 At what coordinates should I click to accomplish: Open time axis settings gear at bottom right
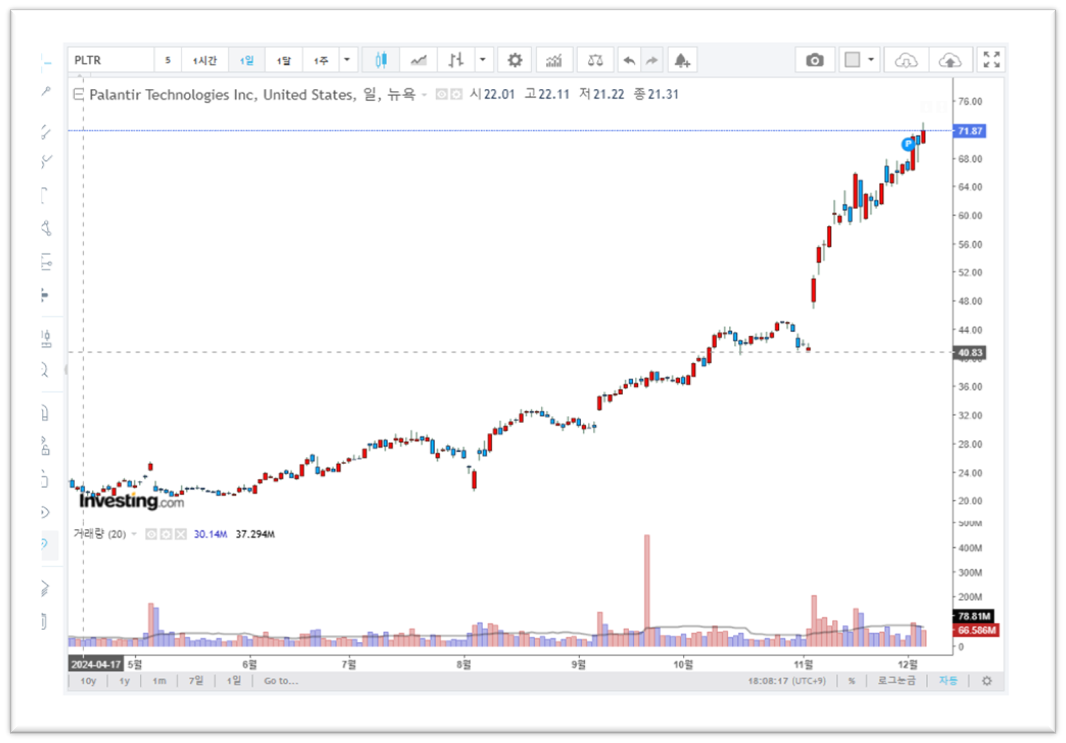[x=986, y=680]
